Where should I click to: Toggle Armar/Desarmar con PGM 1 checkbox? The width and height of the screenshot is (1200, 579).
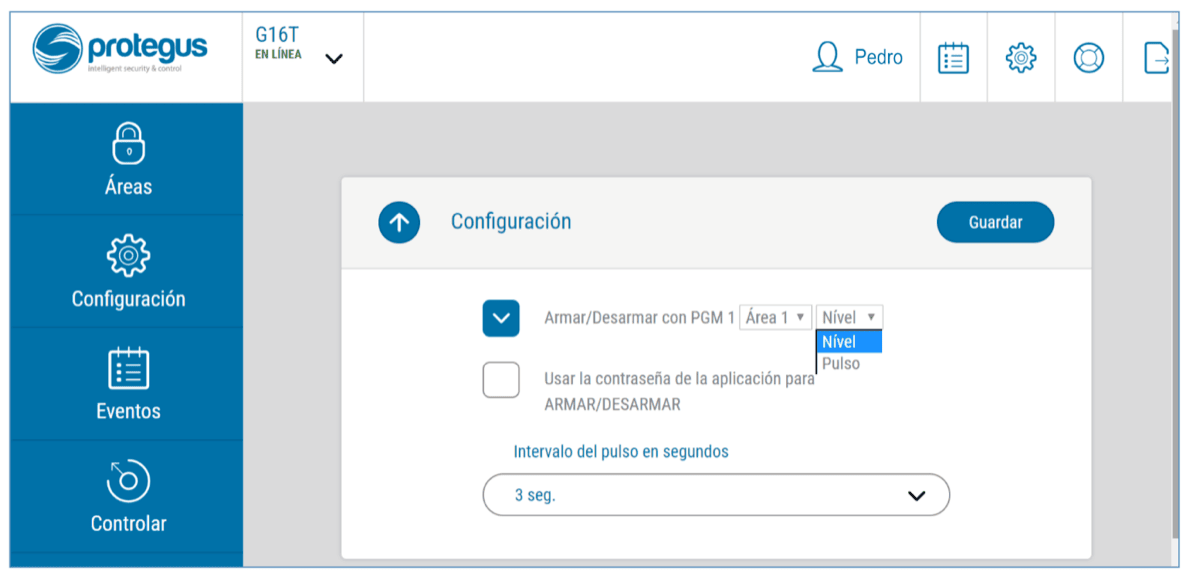coord(501,318)
